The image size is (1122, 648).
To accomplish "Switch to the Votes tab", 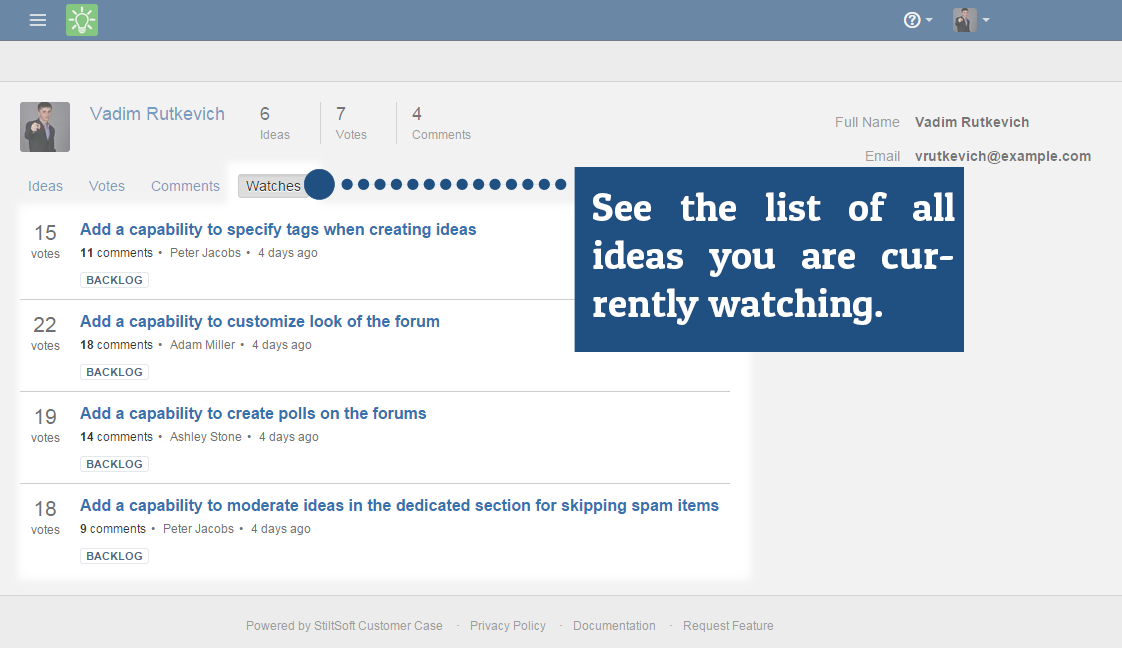I will (107, 186).
